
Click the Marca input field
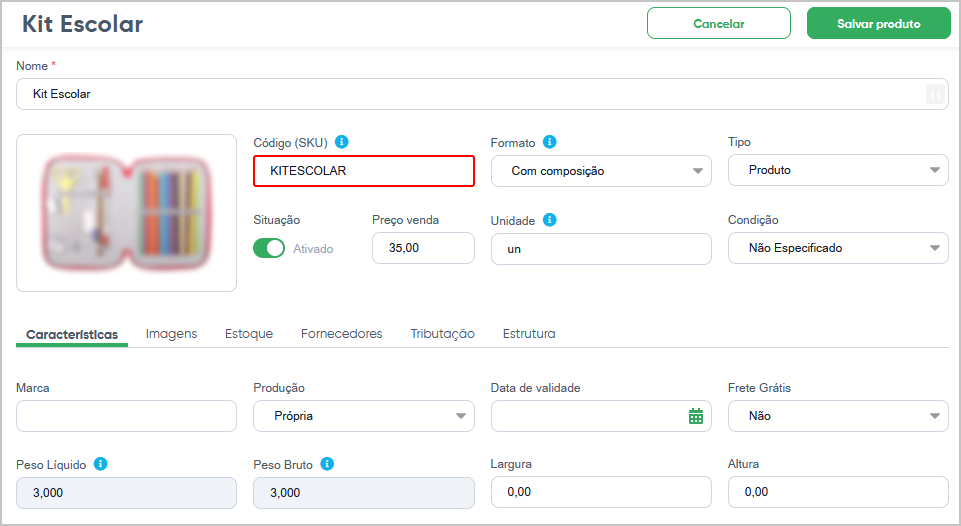pos(126,416)
